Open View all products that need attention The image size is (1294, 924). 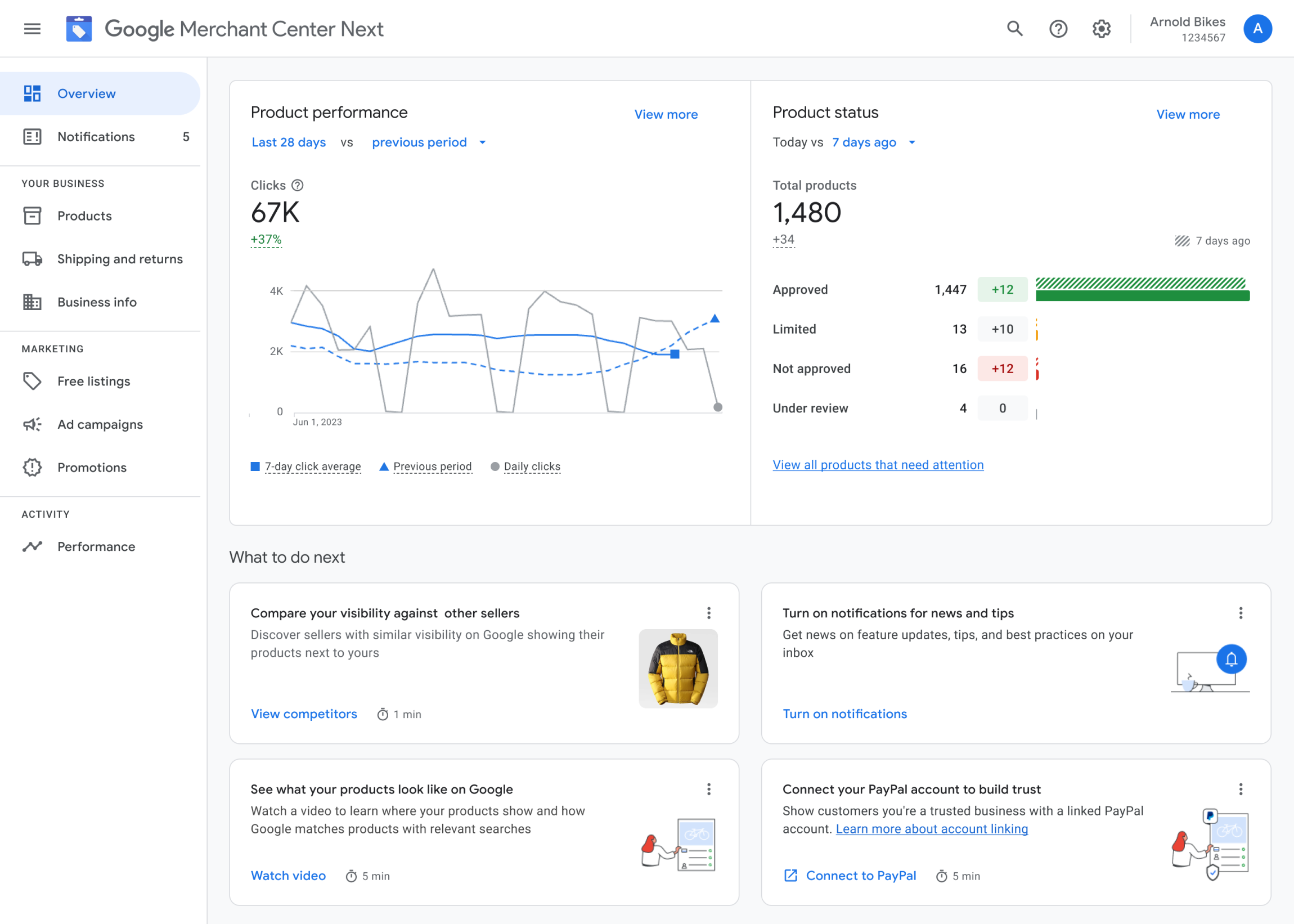tap(878, 465)
